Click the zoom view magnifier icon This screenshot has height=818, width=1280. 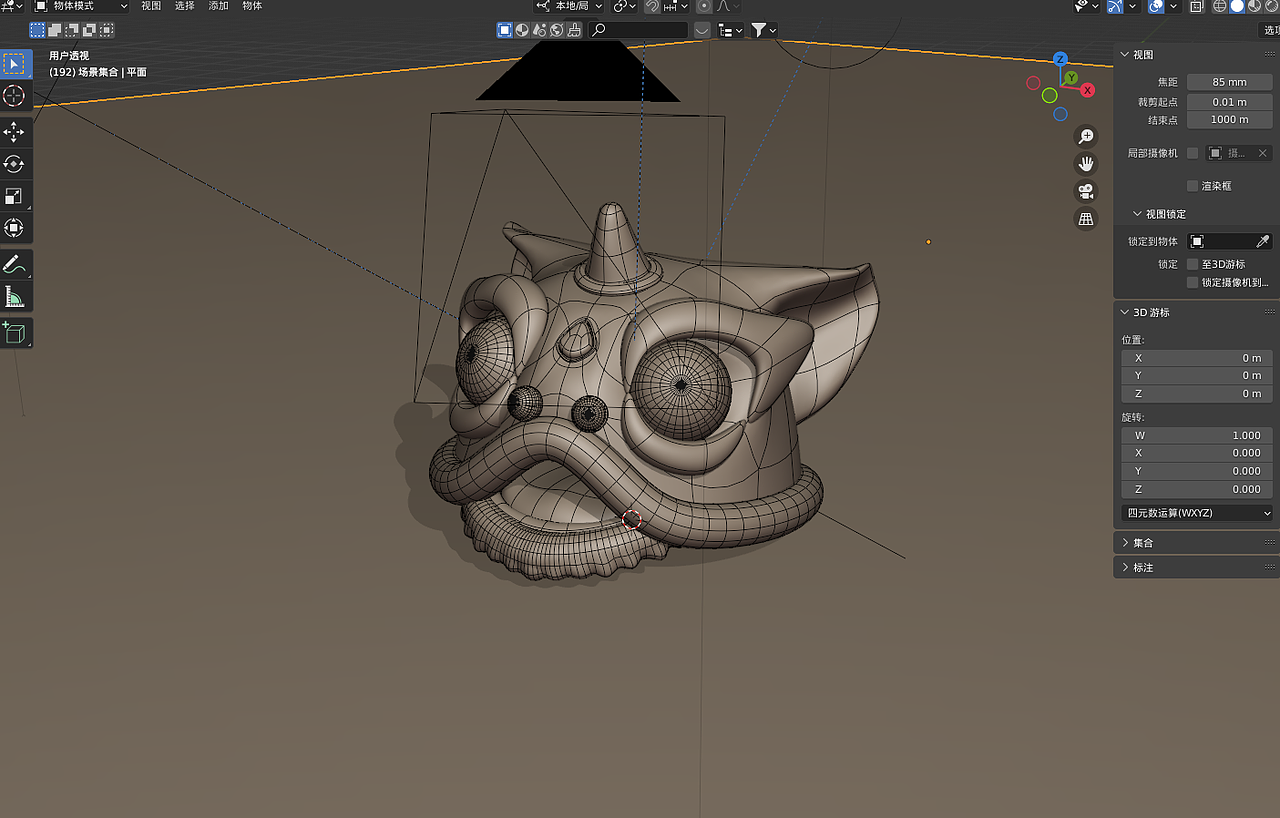(x=1086, y=136)
